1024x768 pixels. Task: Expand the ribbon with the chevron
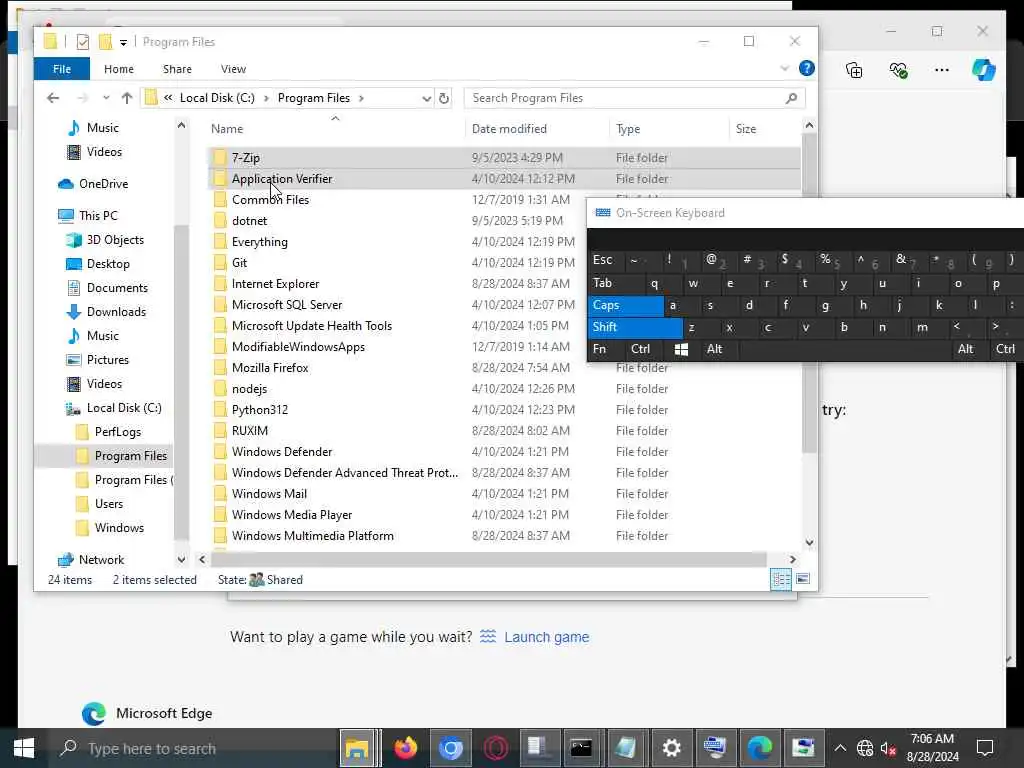(784, 69)
